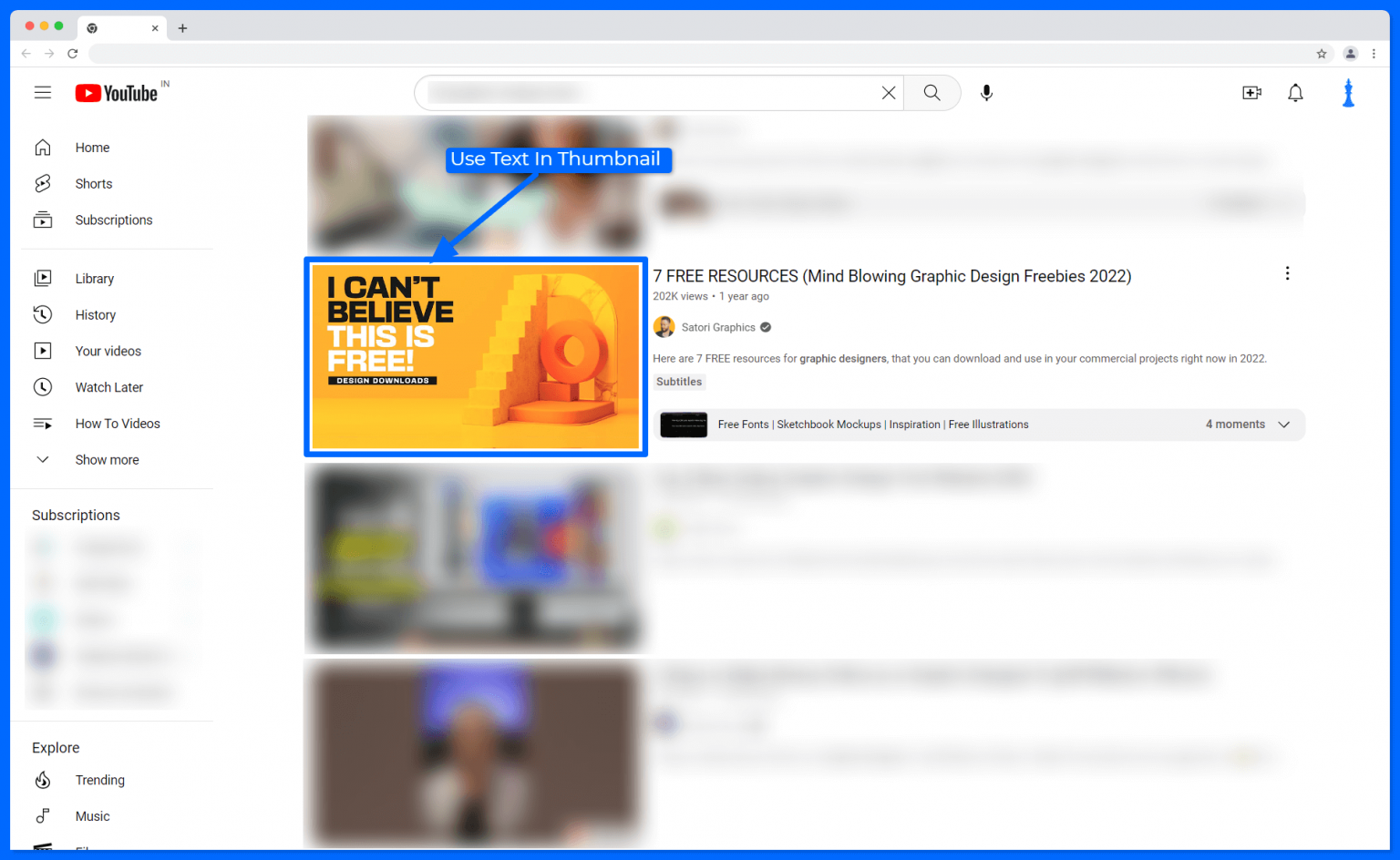Click the History sidebar entry
This screenshot has width=1400, height=860.
pos(95,314)
